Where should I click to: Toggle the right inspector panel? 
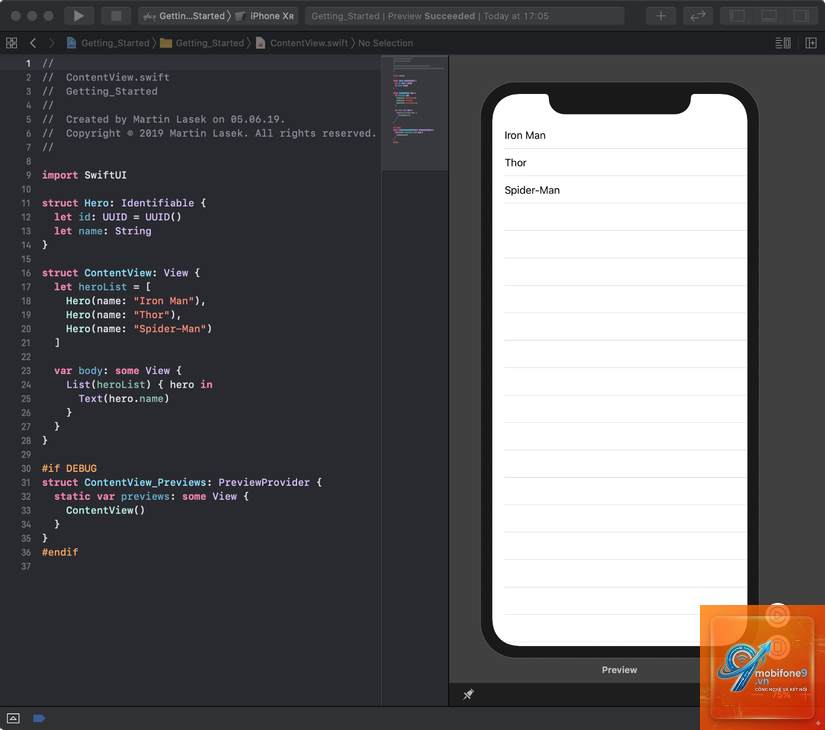pyautogui.click(x=801, y=16)
